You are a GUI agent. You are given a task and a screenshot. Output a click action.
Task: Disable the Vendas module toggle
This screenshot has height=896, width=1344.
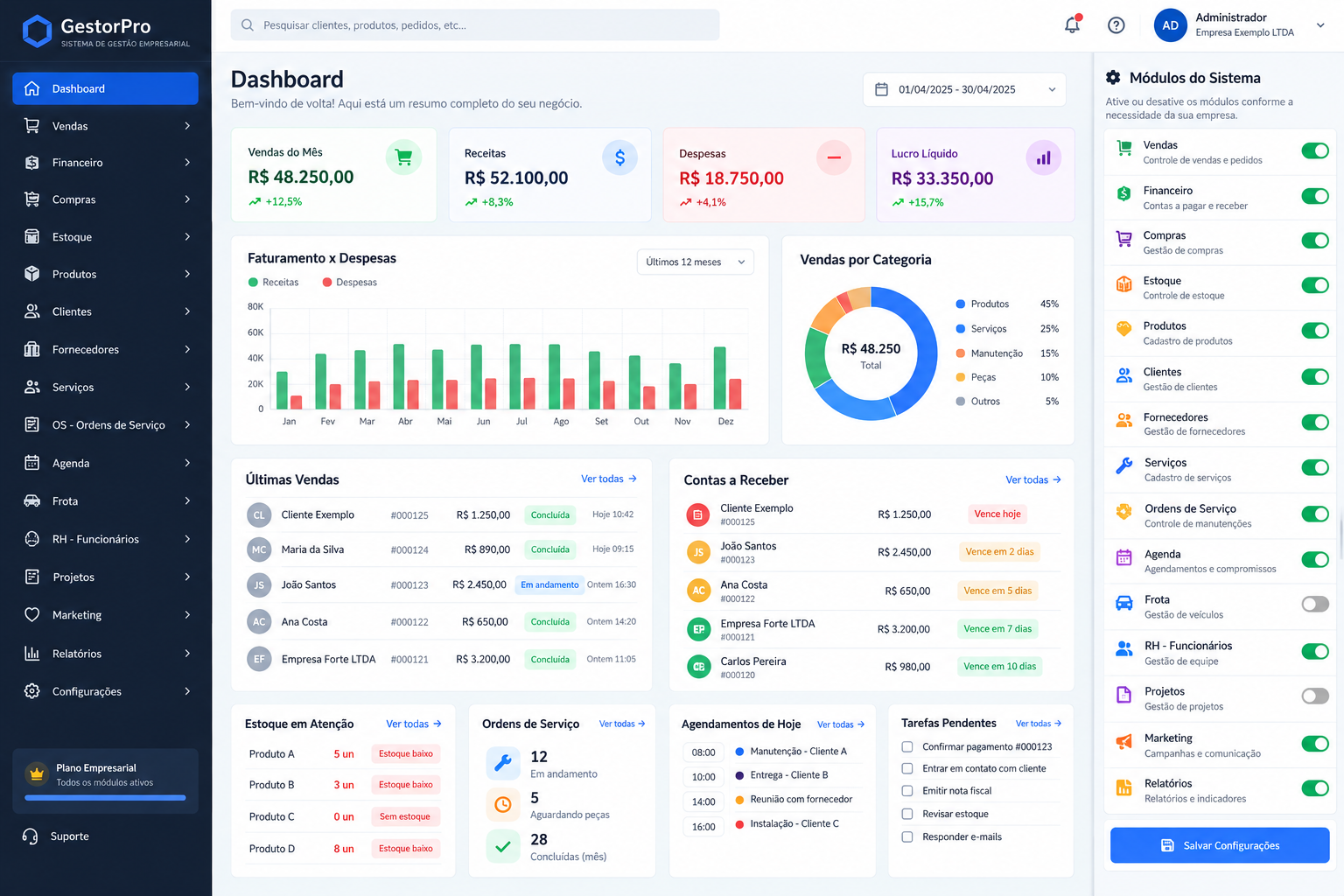pos(1315,150)
